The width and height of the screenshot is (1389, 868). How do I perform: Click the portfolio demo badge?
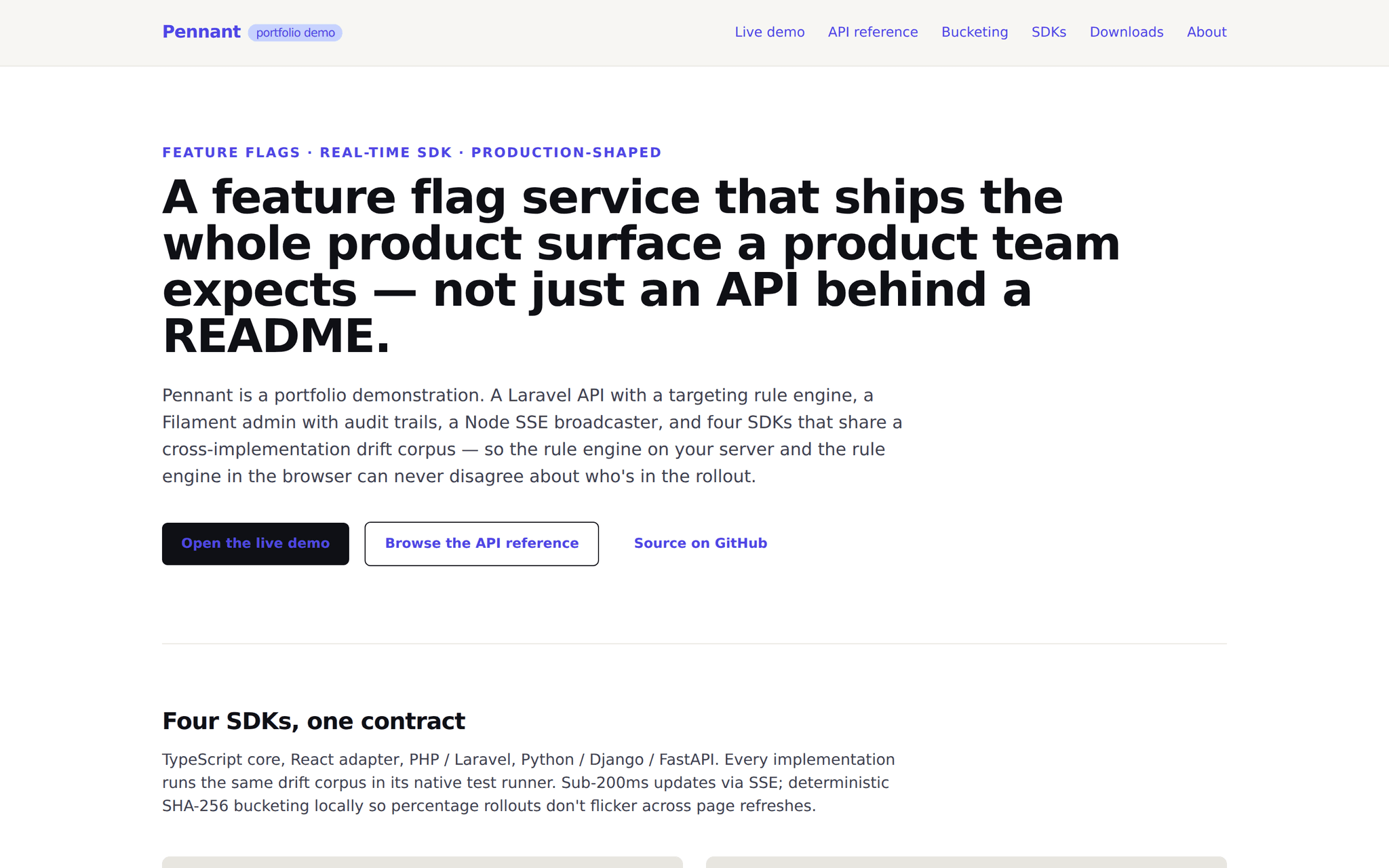(295, 33)
